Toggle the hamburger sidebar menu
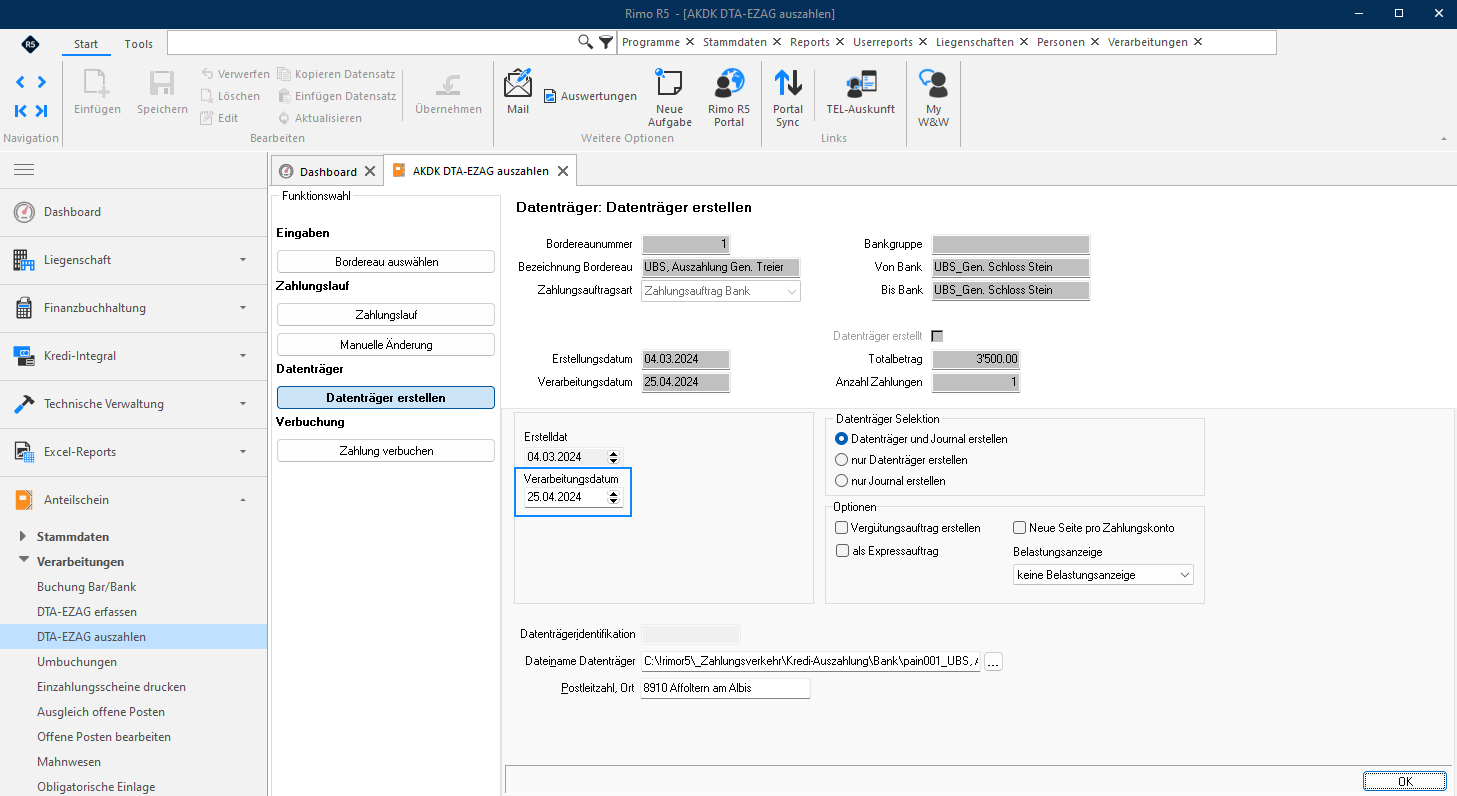The image size is (1457, 796). click(x=24, y=170)
